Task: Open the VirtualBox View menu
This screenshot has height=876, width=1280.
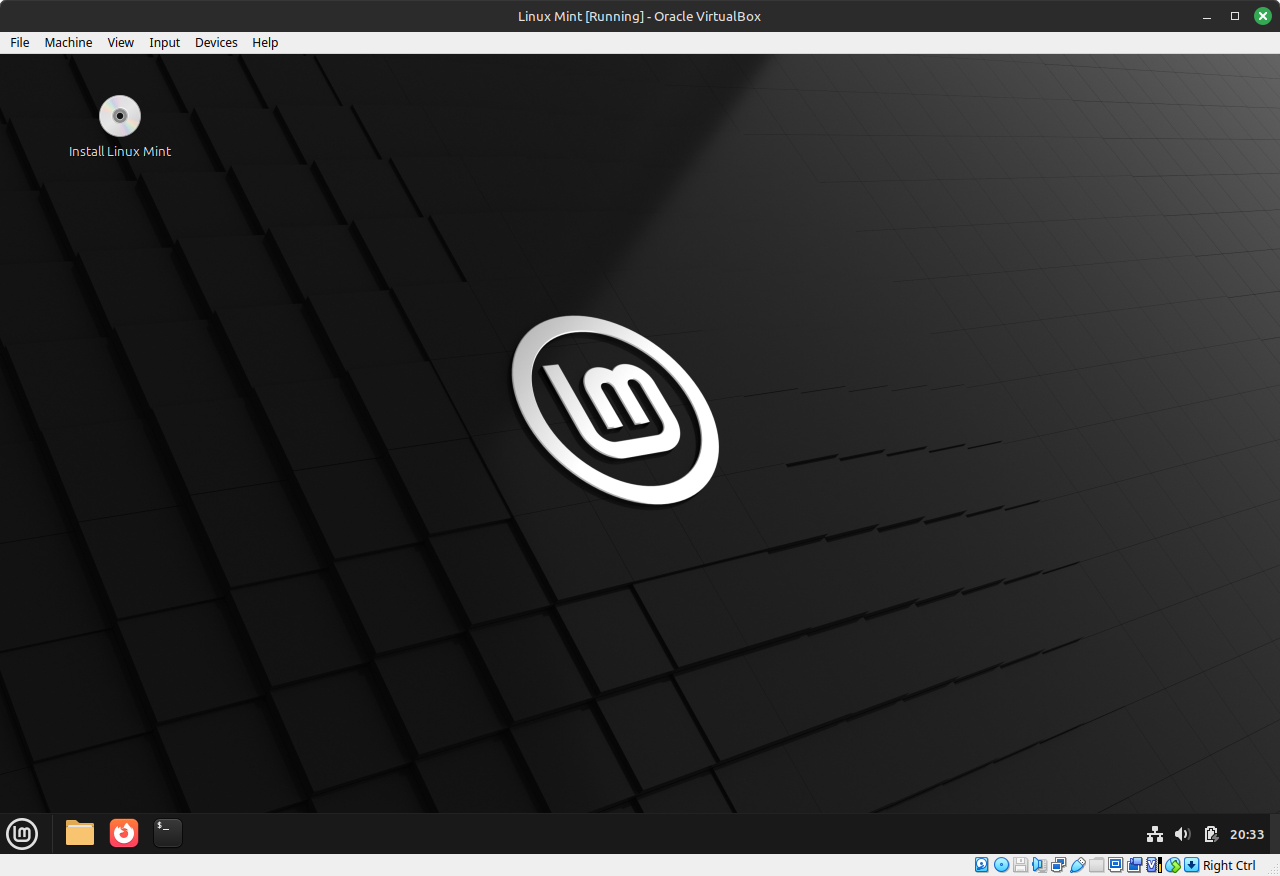Action: (x=121, y=43)
